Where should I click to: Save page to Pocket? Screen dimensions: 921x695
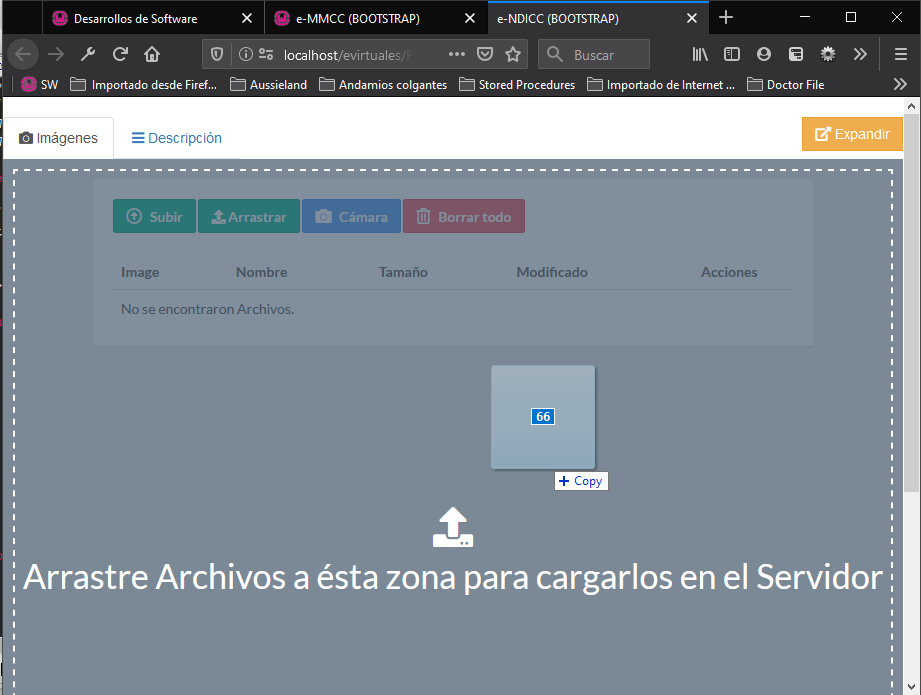(484, 54)
